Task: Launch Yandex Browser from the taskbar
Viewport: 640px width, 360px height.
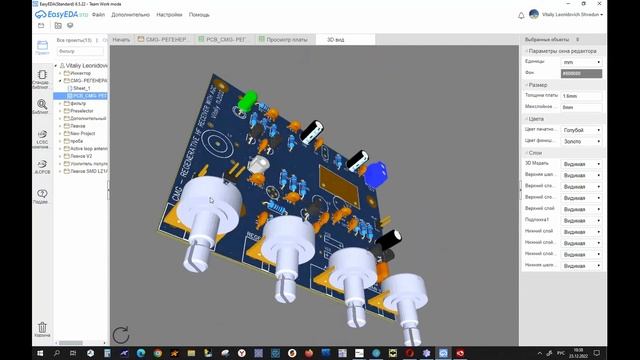Action: pos(242,353)
